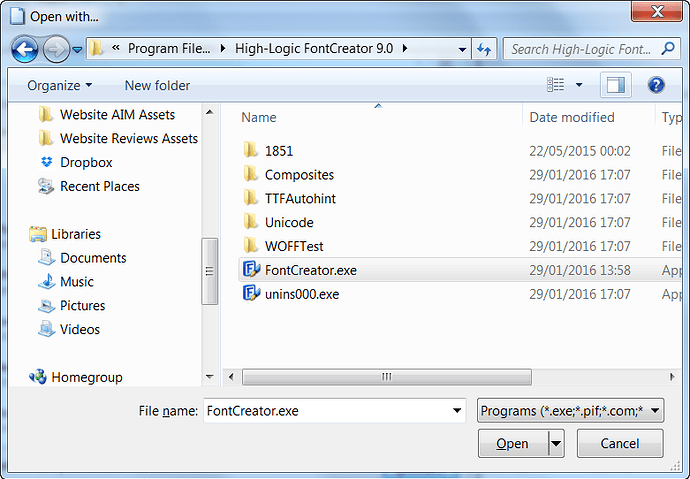The height and width of the screenshot is (479, 690).
Task: Select the file name FontCreator.exe in list
Action: pyautogui.click(x=311, y=270)
